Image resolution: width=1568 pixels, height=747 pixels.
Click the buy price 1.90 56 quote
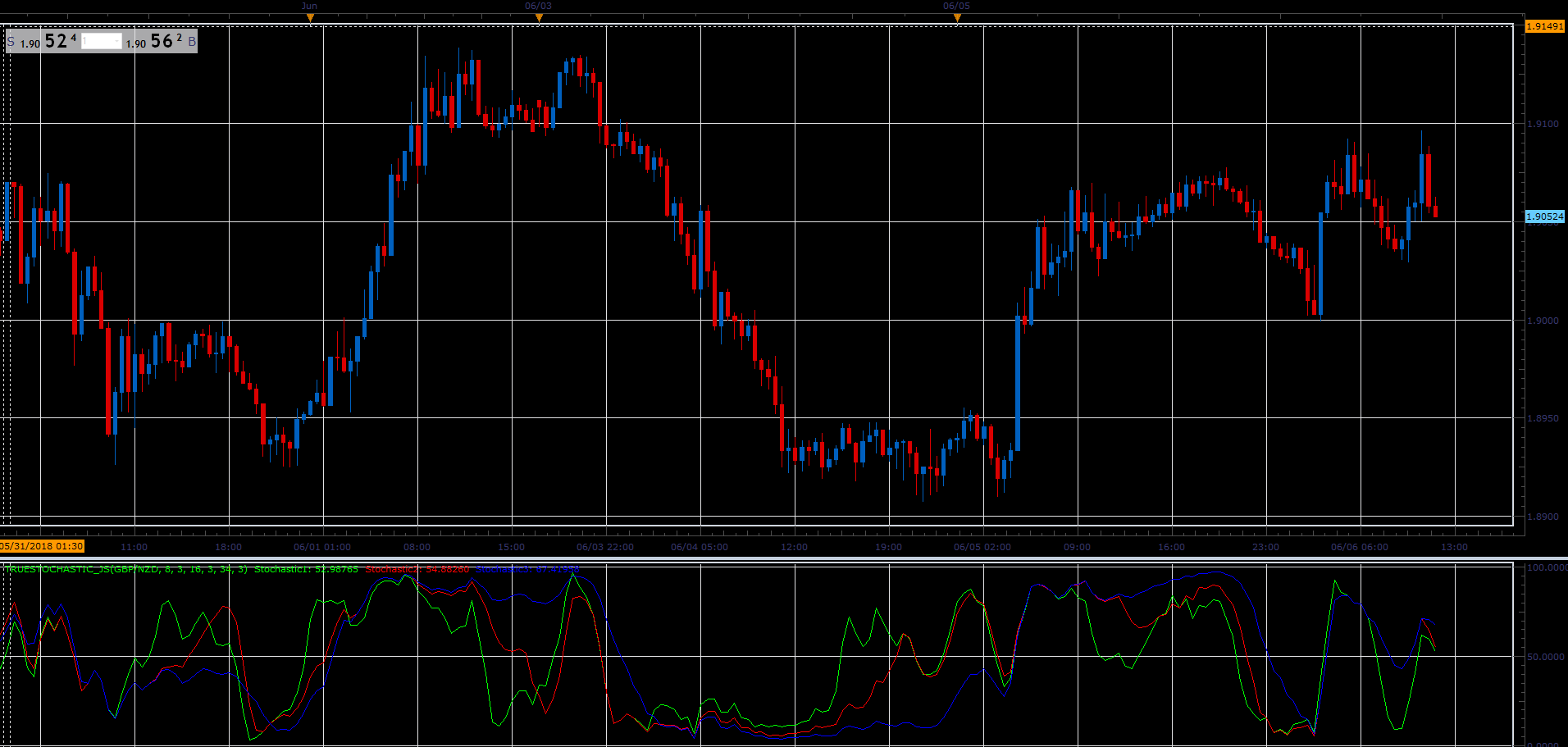[153, 41]
